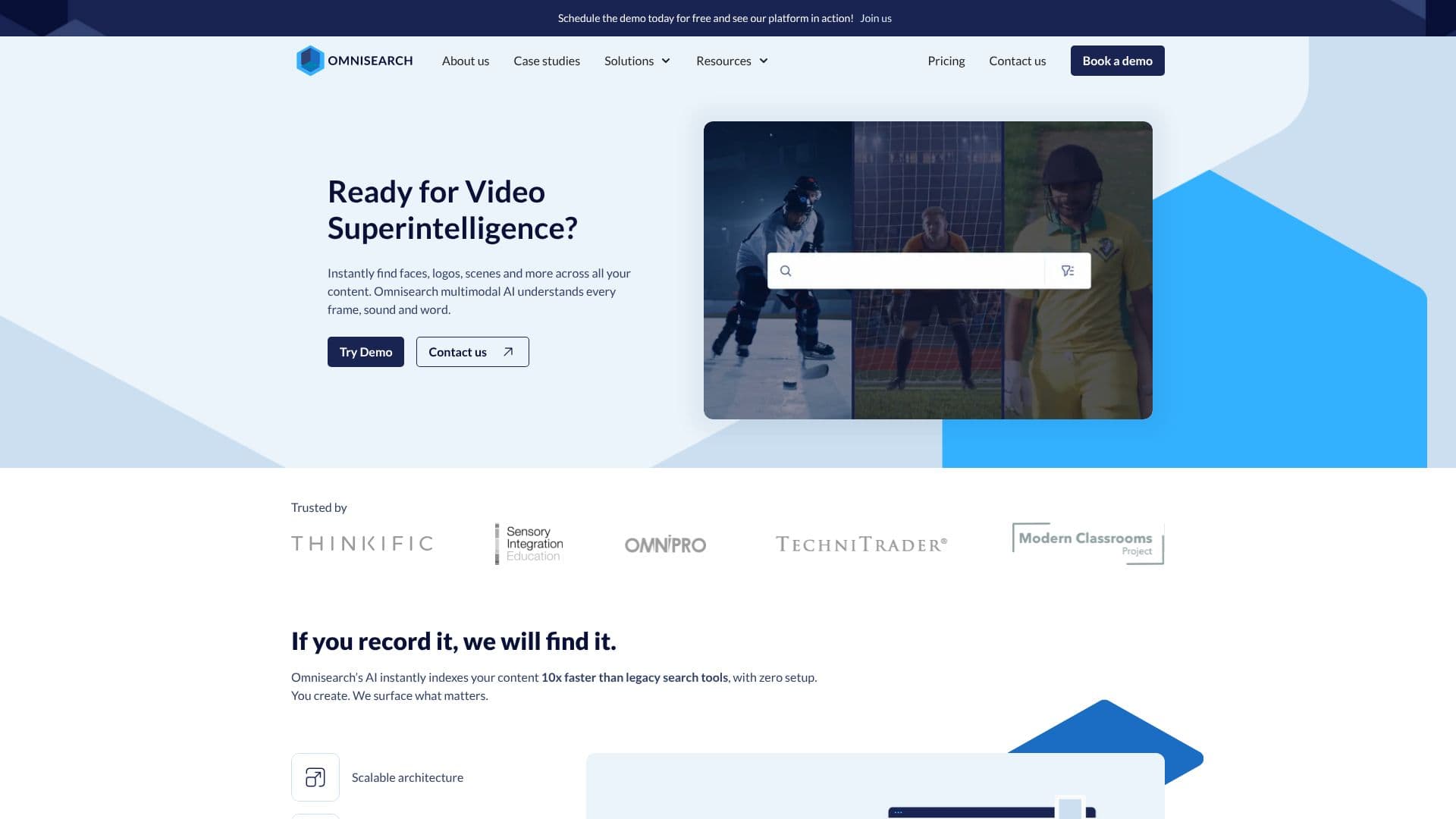Screen dimensions: 1456x819
Task: Click the 'Ready for Video Superintelligence?' heading
Action: tap(453, 210)
